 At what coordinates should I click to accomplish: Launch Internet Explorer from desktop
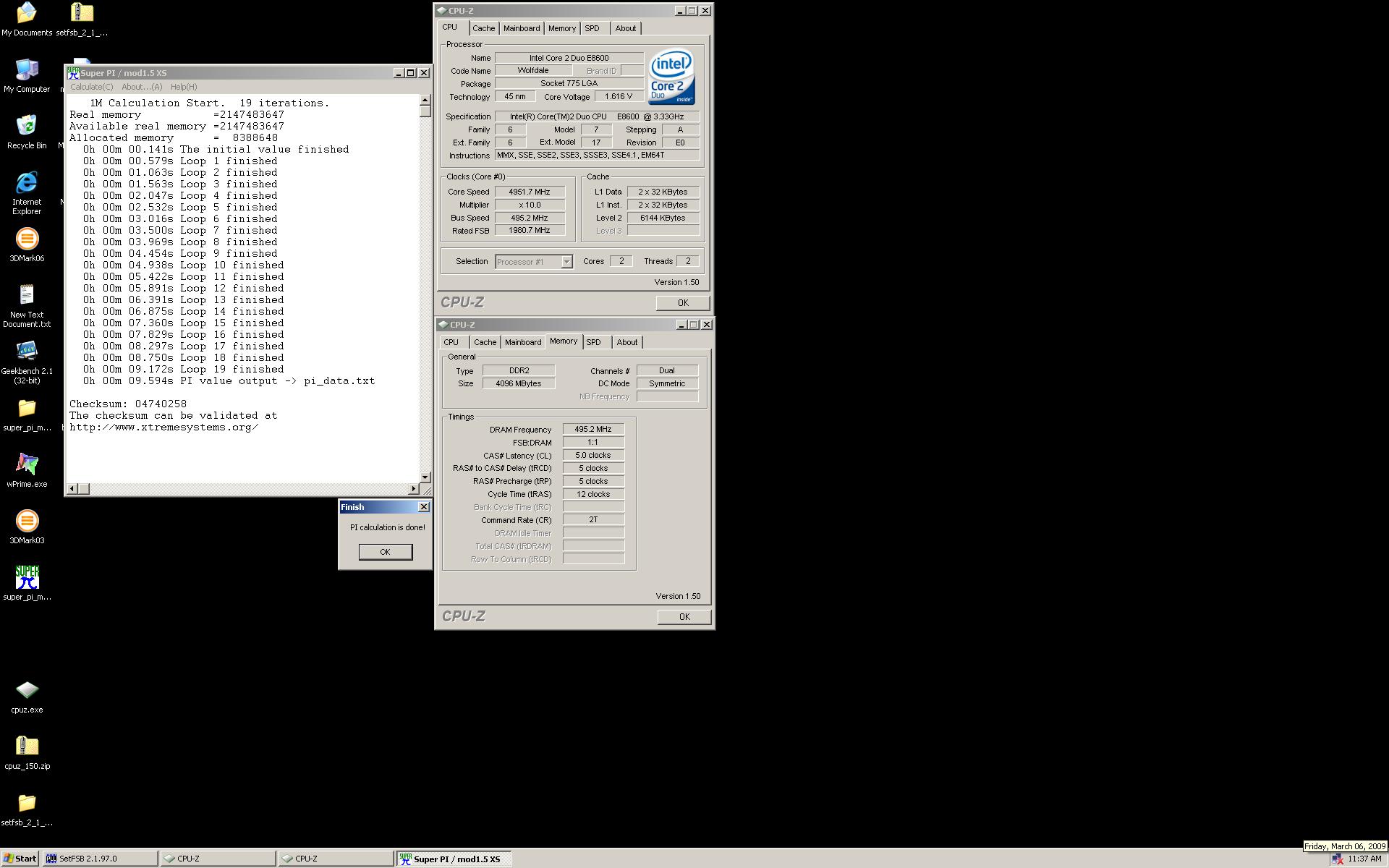(27, 193)
